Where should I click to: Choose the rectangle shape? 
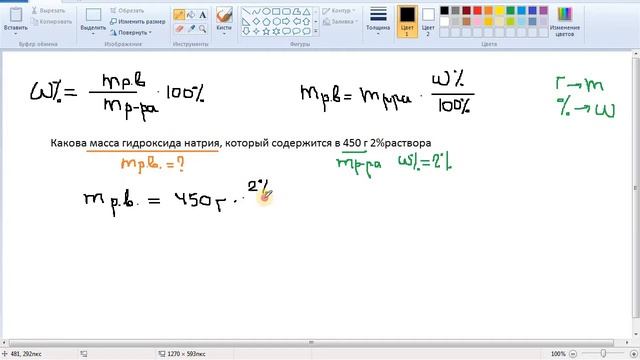tap(276, 11)
